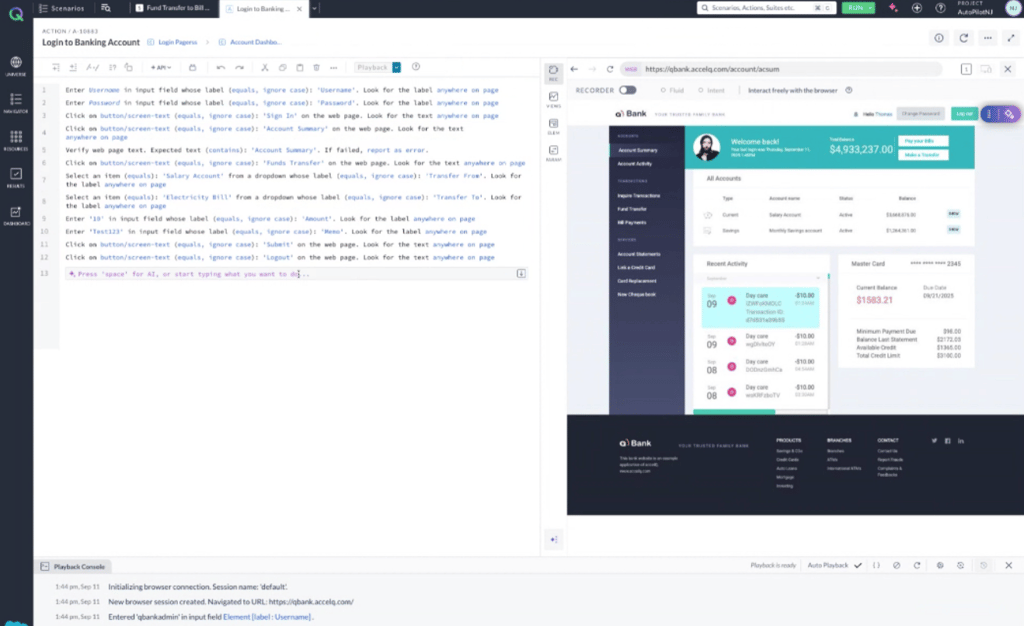Image resolution: width=1024 pixels, height=626 pixels.
Task: Select the Fluid radio option
Action: coord(672,90)
